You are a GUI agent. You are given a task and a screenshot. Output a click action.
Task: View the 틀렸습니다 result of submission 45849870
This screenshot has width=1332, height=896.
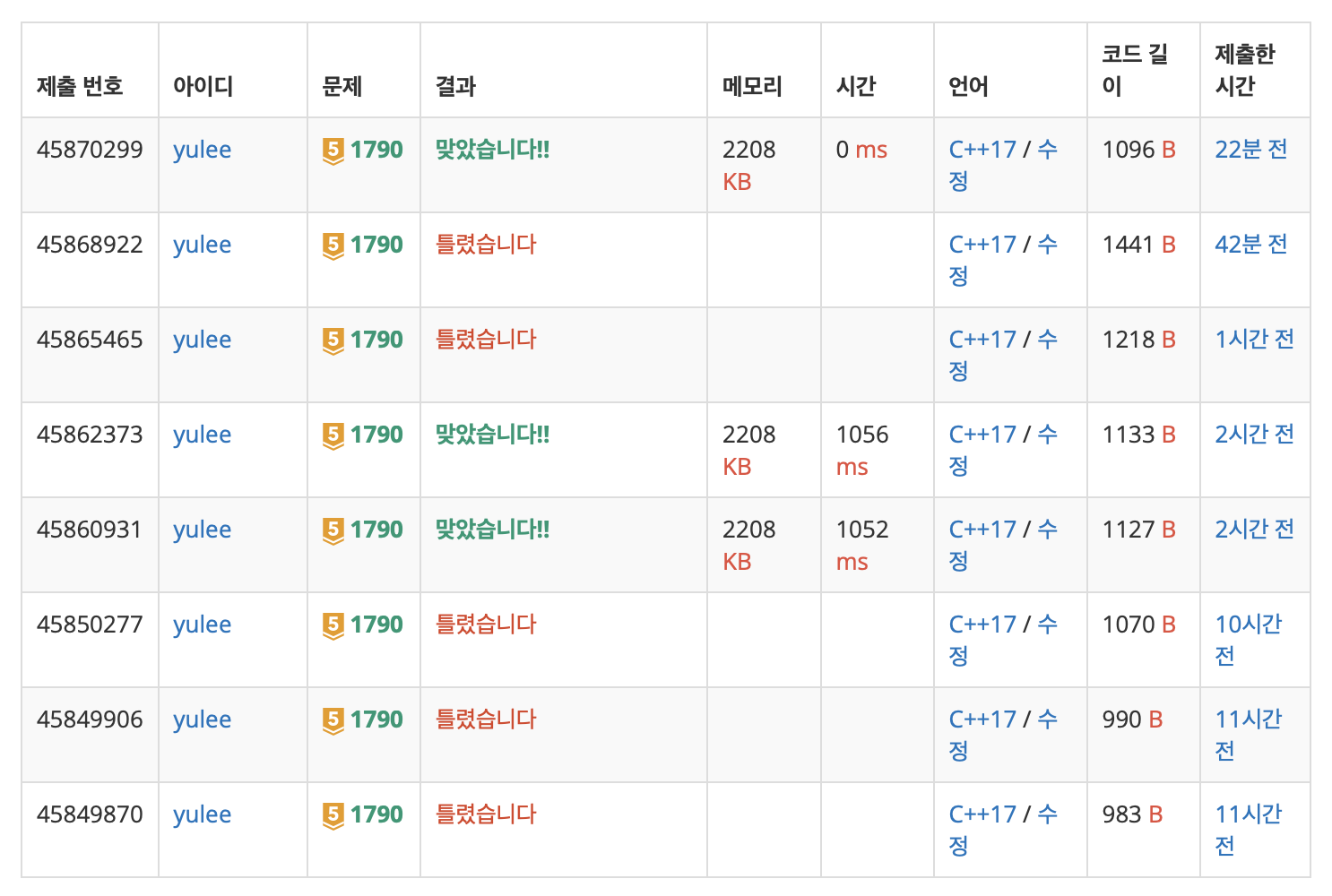coord(484,815)
